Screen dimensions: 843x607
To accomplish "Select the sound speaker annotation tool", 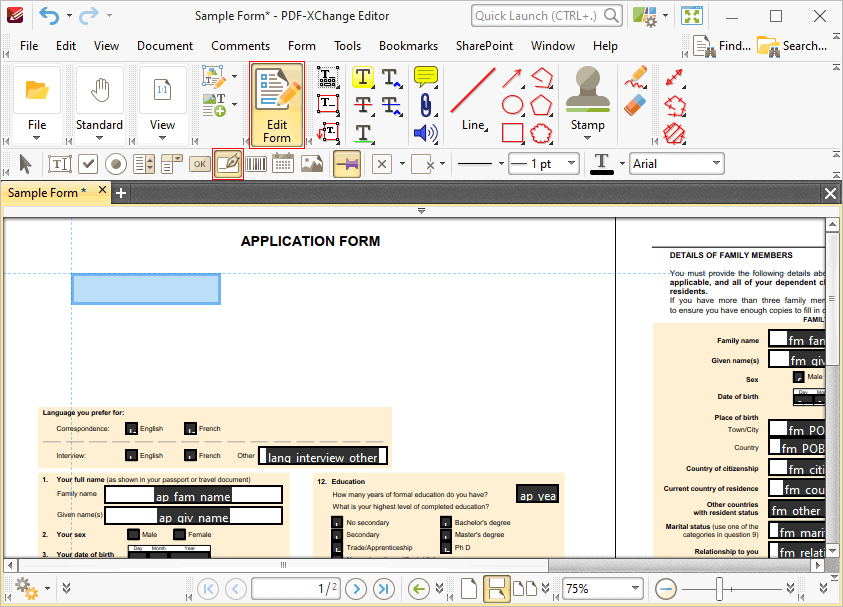I will [x=425, y=133].
